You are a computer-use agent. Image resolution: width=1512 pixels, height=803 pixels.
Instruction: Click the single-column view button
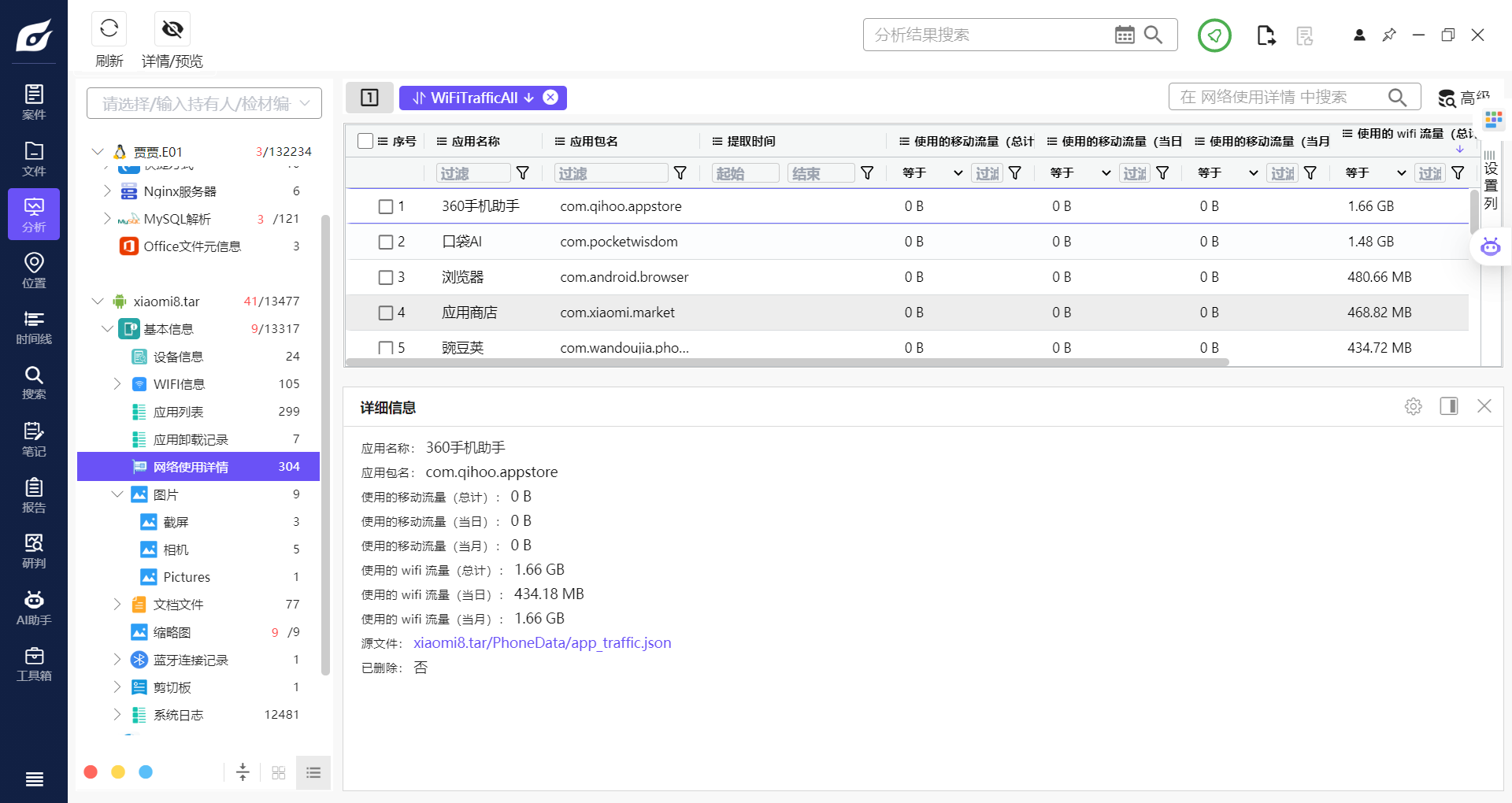[x=369, y=98]
